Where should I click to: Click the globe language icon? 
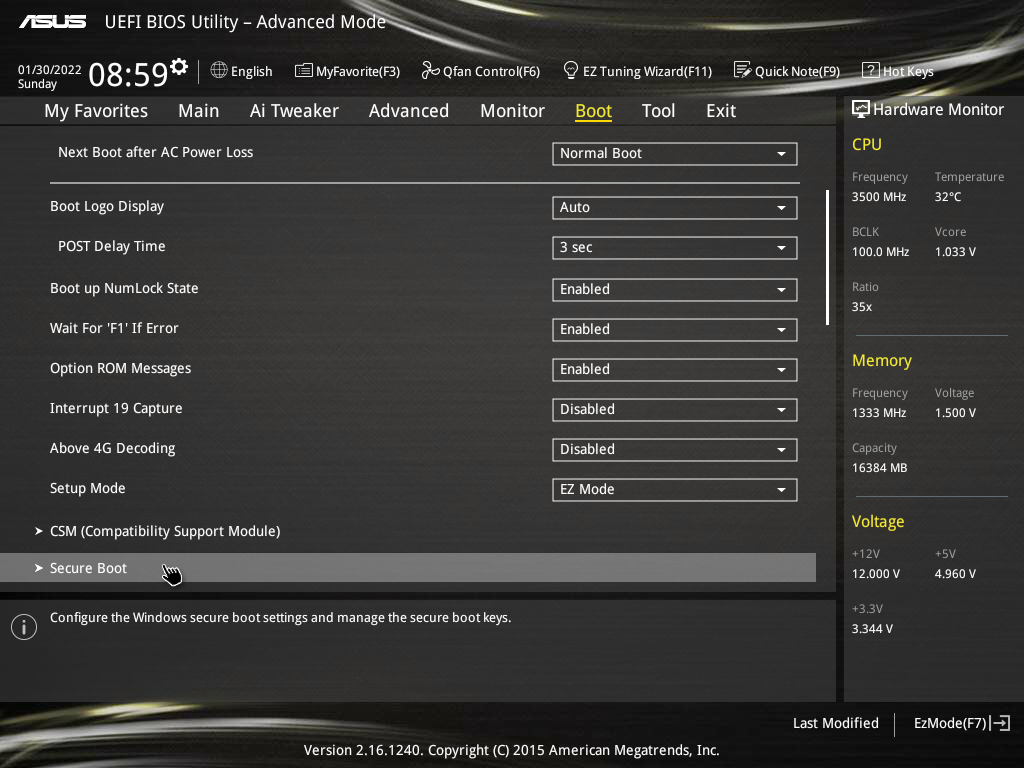coord(219,70)
